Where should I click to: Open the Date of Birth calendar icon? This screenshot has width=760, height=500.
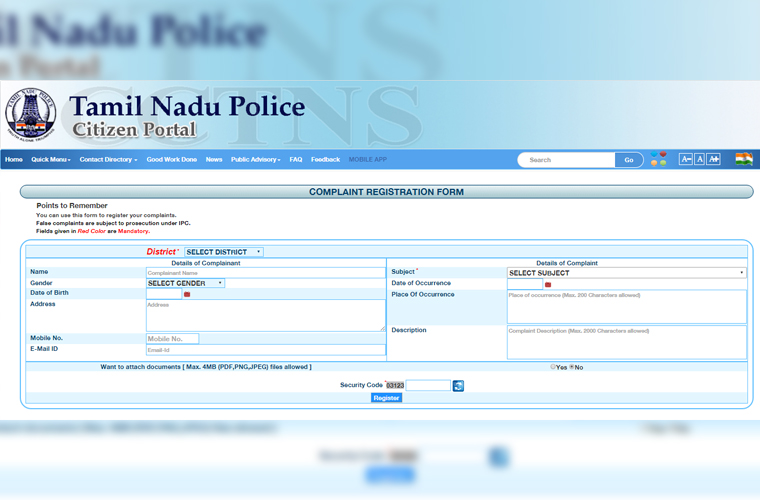click(187, 294)
